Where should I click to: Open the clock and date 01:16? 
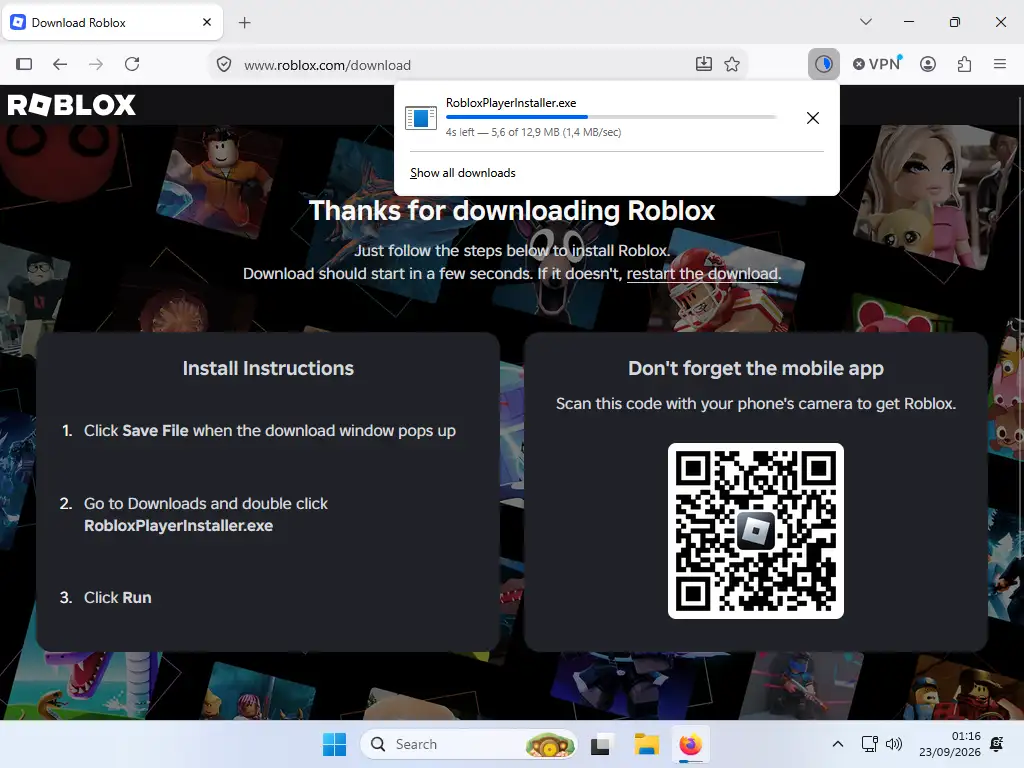[950, 744]
